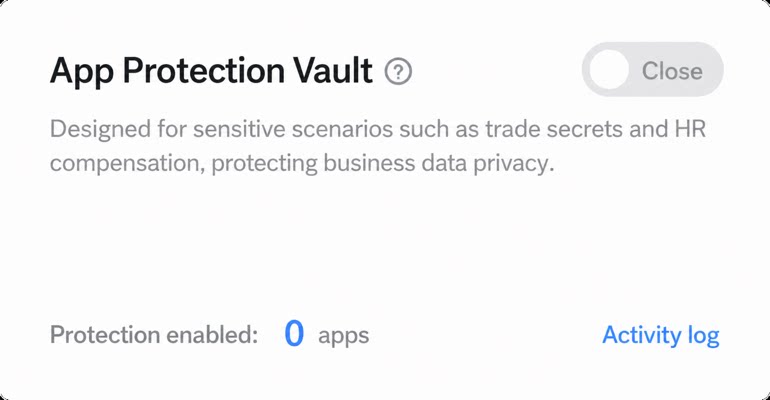The width and height of the screenshot is (770, 400).
Task: Enable the App Protection Vault feature
Action: [x=652, y=70]
